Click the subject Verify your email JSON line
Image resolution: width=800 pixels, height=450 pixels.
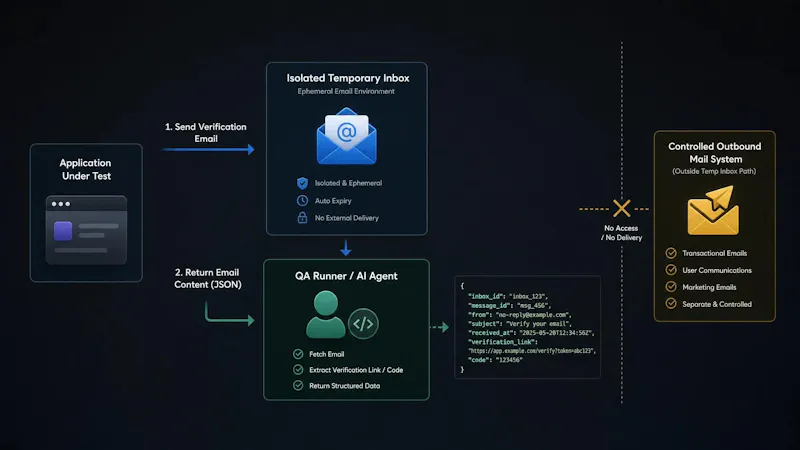click(x=520, y=324)
